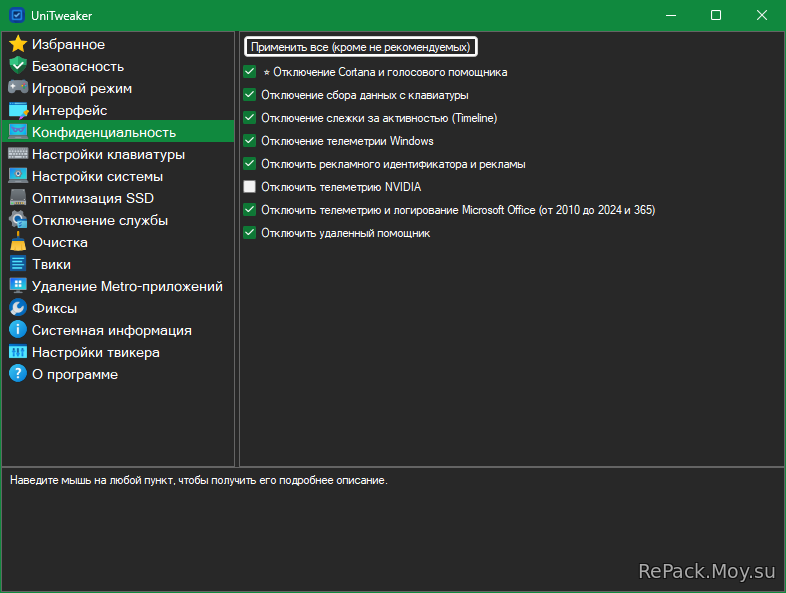Click the gamepad icon for Игровой режим
The width and height of the screenshot is (786, 593).
[17, 88]
